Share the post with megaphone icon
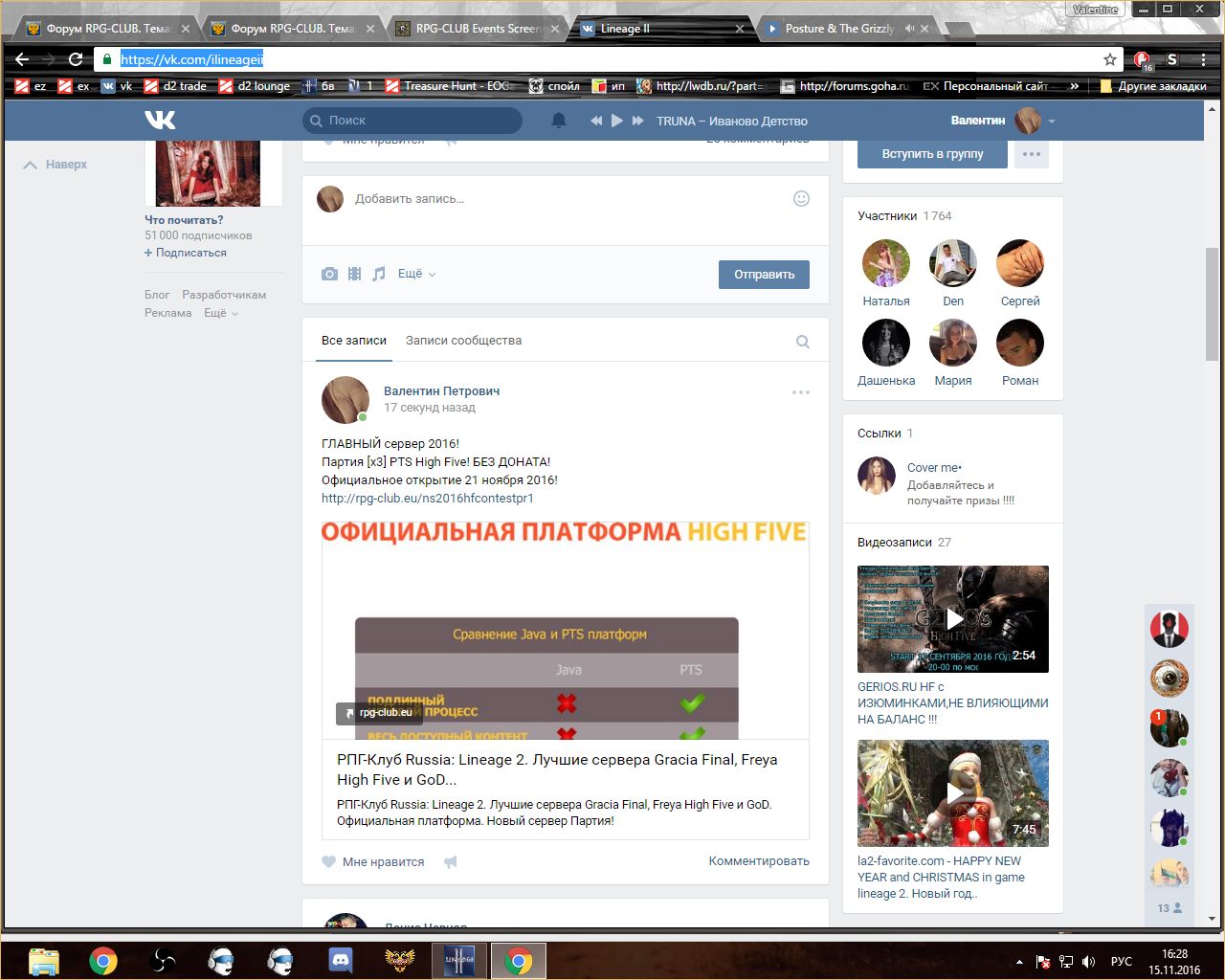 pos(451,861)
